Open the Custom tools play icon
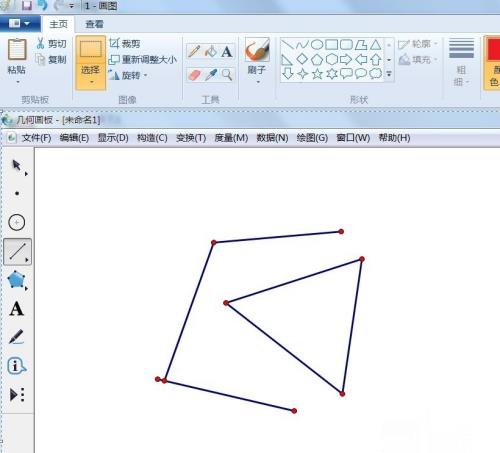 [x=17, y=395]
